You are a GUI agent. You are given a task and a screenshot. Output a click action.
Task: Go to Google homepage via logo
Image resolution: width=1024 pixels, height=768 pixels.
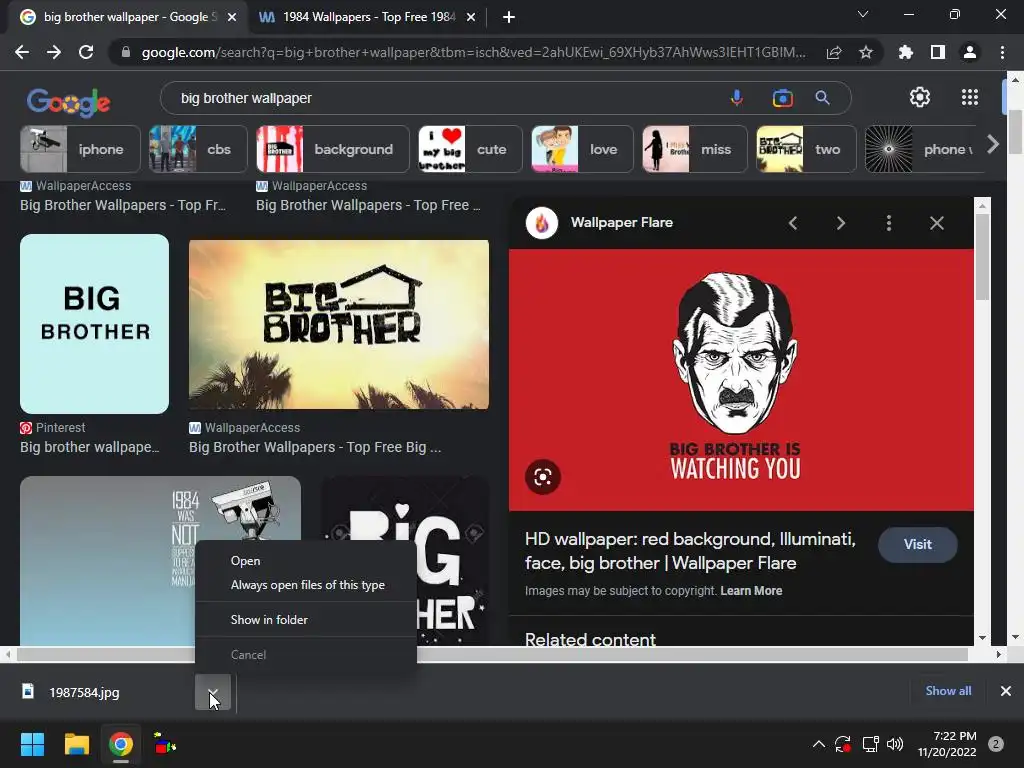pos(69,102)
